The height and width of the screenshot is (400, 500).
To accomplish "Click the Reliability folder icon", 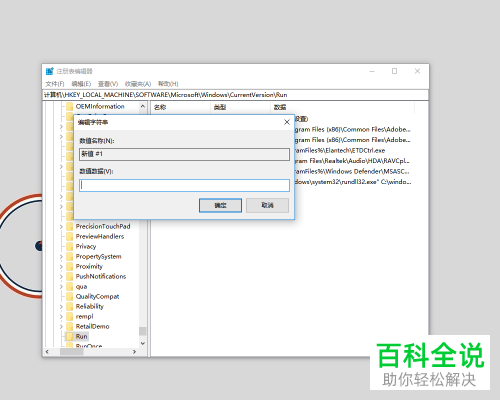I will 69,306.
